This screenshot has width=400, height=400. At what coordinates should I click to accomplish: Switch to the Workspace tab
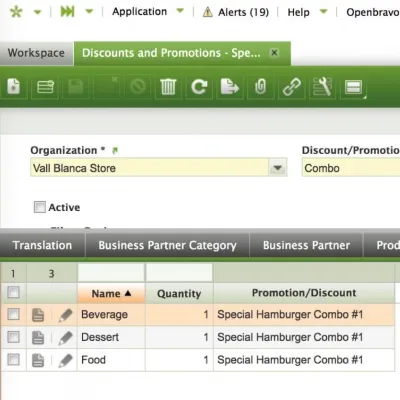(x=36, y=53)
